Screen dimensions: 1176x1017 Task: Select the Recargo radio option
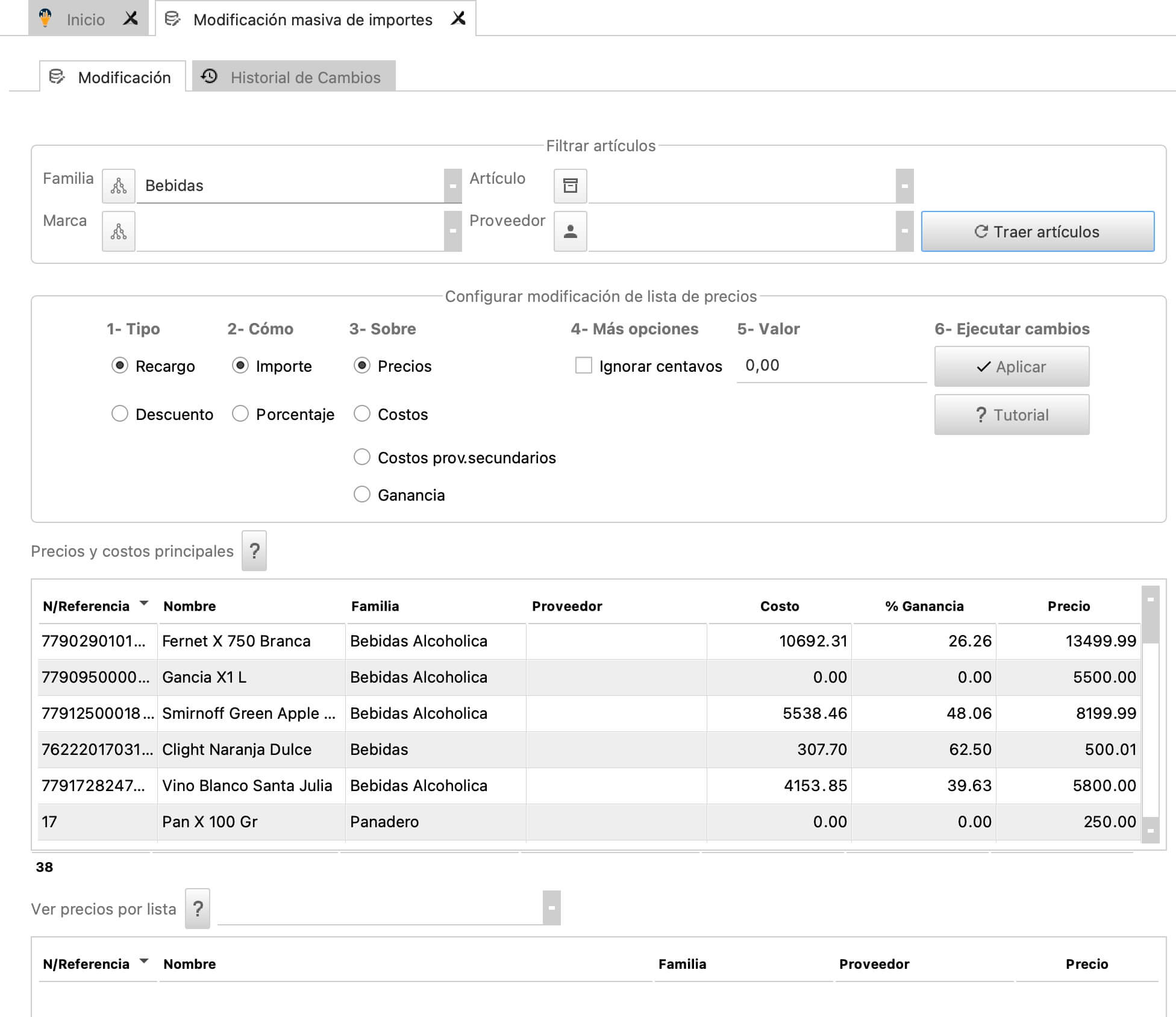click(120, 366)
